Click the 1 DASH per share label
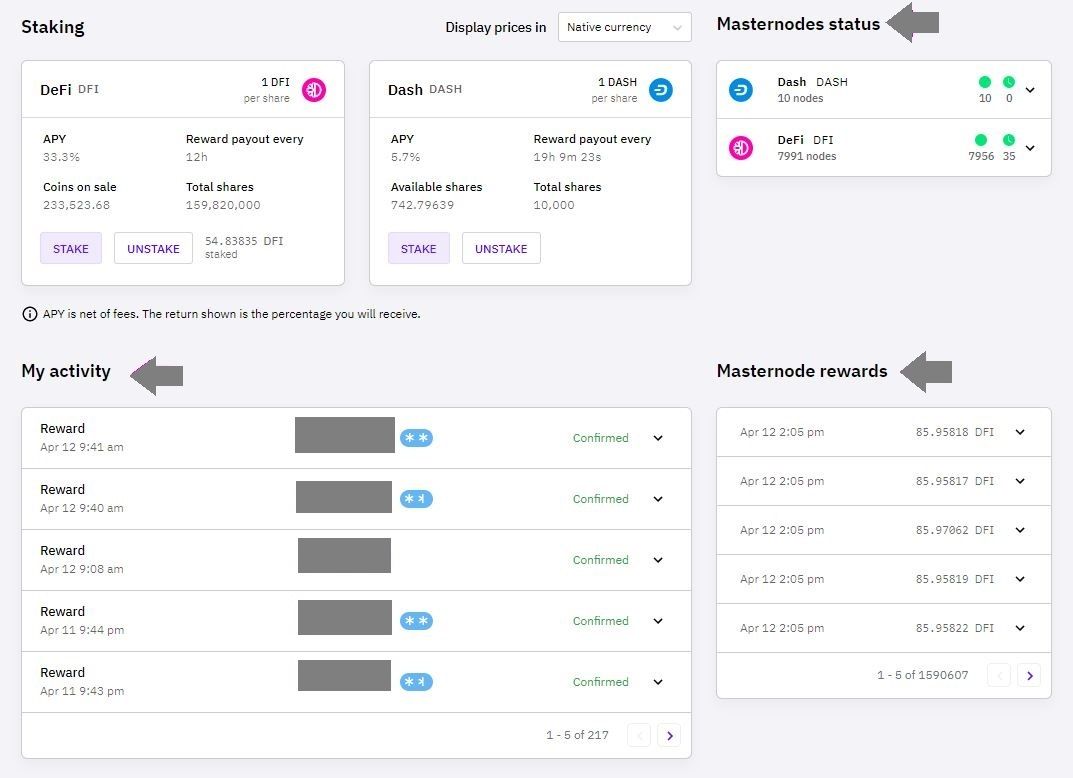The width and height of the screenshot is (1073, 778). click(x=615, y=90)
